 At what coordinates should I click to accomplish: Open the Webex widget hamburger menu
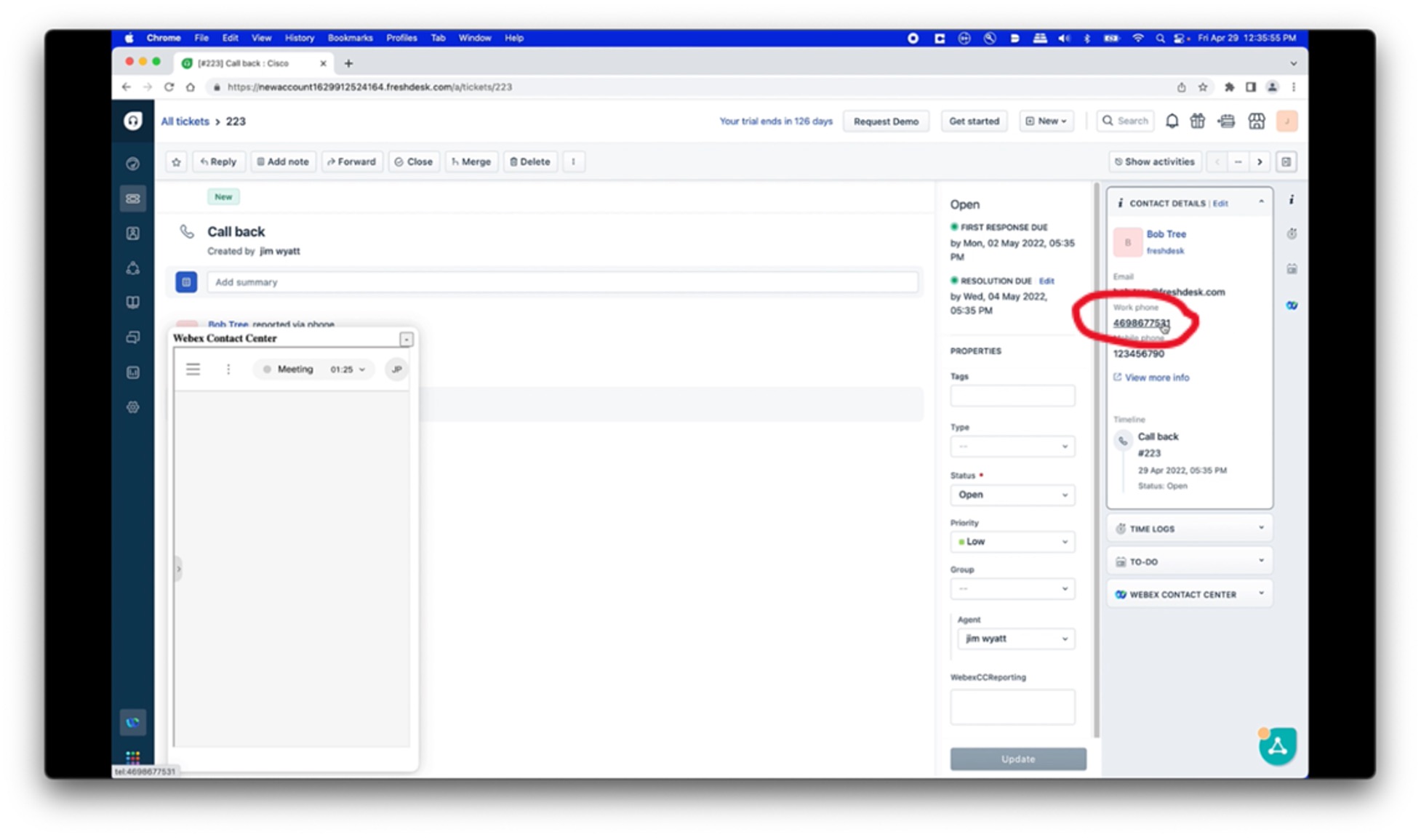tap(193, 369)
